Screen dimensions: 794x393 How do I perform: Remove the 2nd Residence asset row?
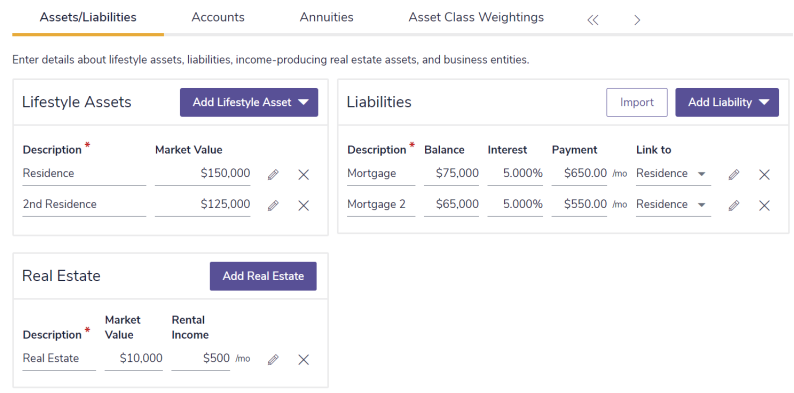point(303,206)
